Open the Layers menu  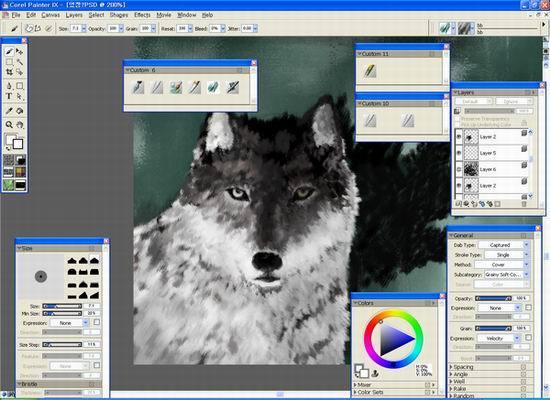coord(74,15)
